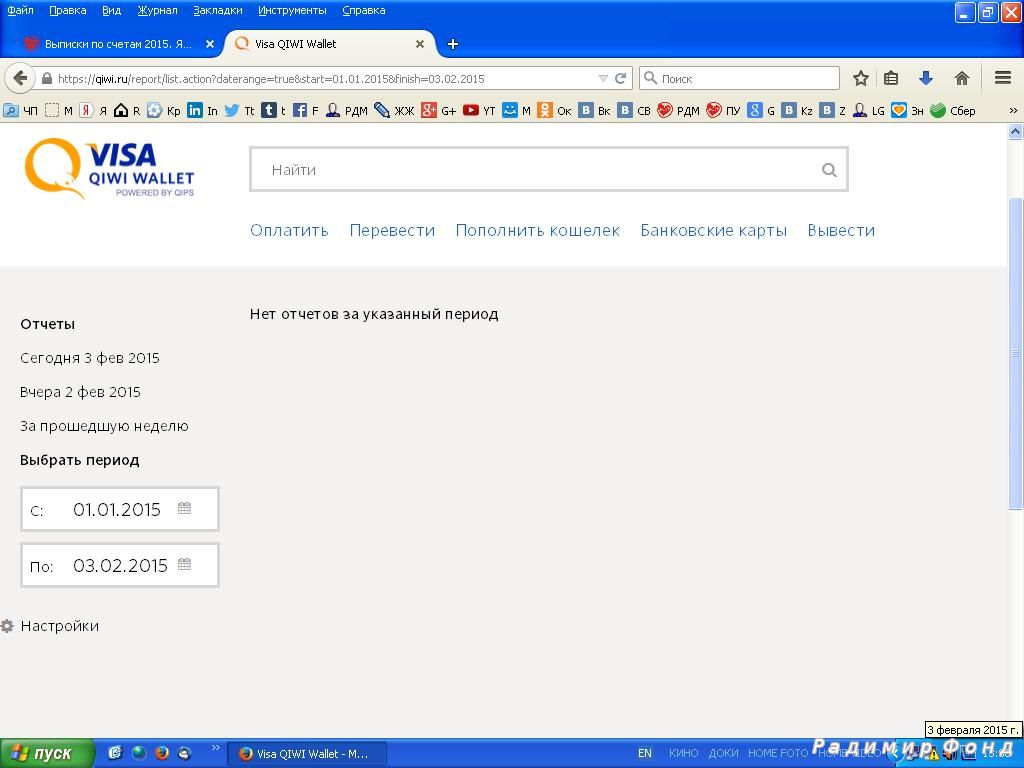
Task: Open the ВКонтакте 'Вк' bookmark
Action: point(595,110)
